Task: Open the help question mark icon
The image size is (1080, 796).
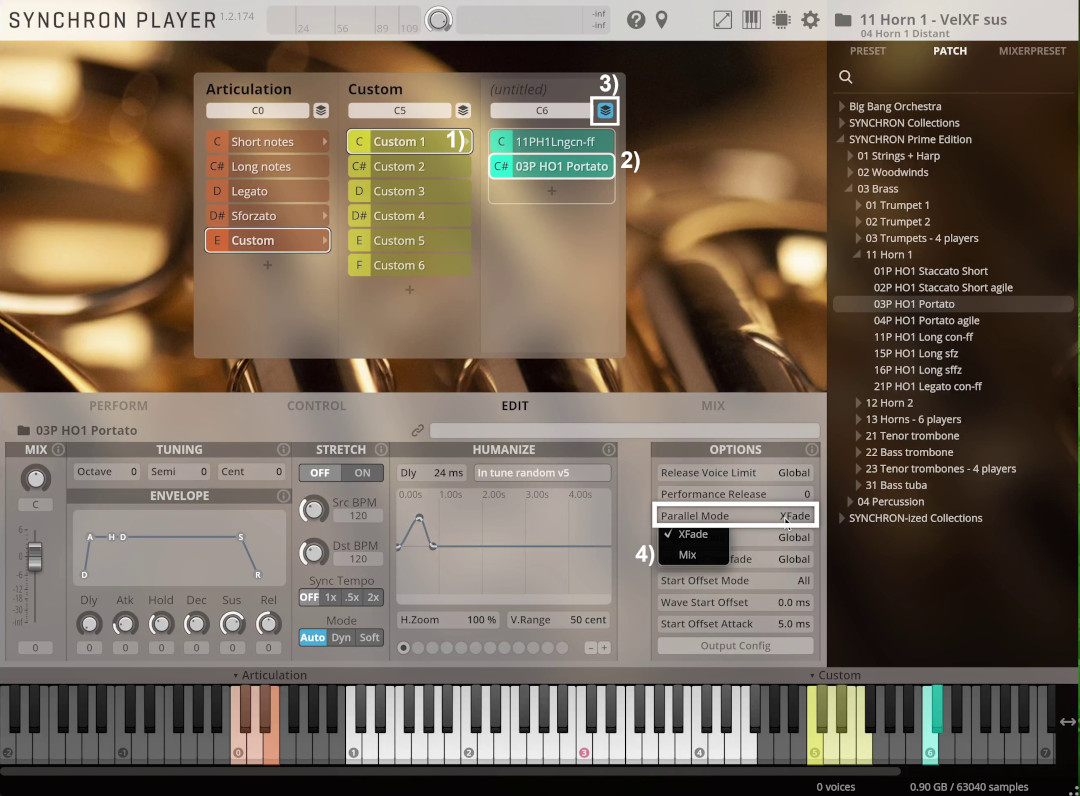Action: click(636, 20)
